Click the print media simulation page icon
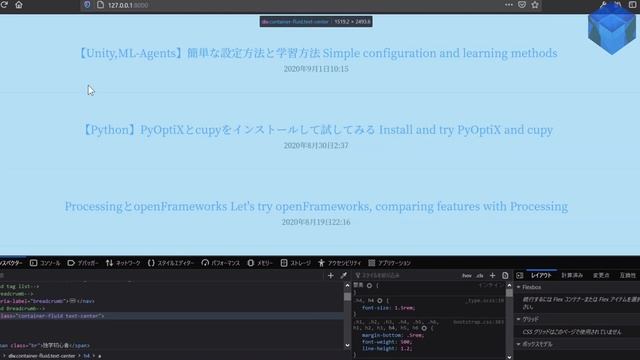Viewport: 640px width, 360px height. [505, 276]
